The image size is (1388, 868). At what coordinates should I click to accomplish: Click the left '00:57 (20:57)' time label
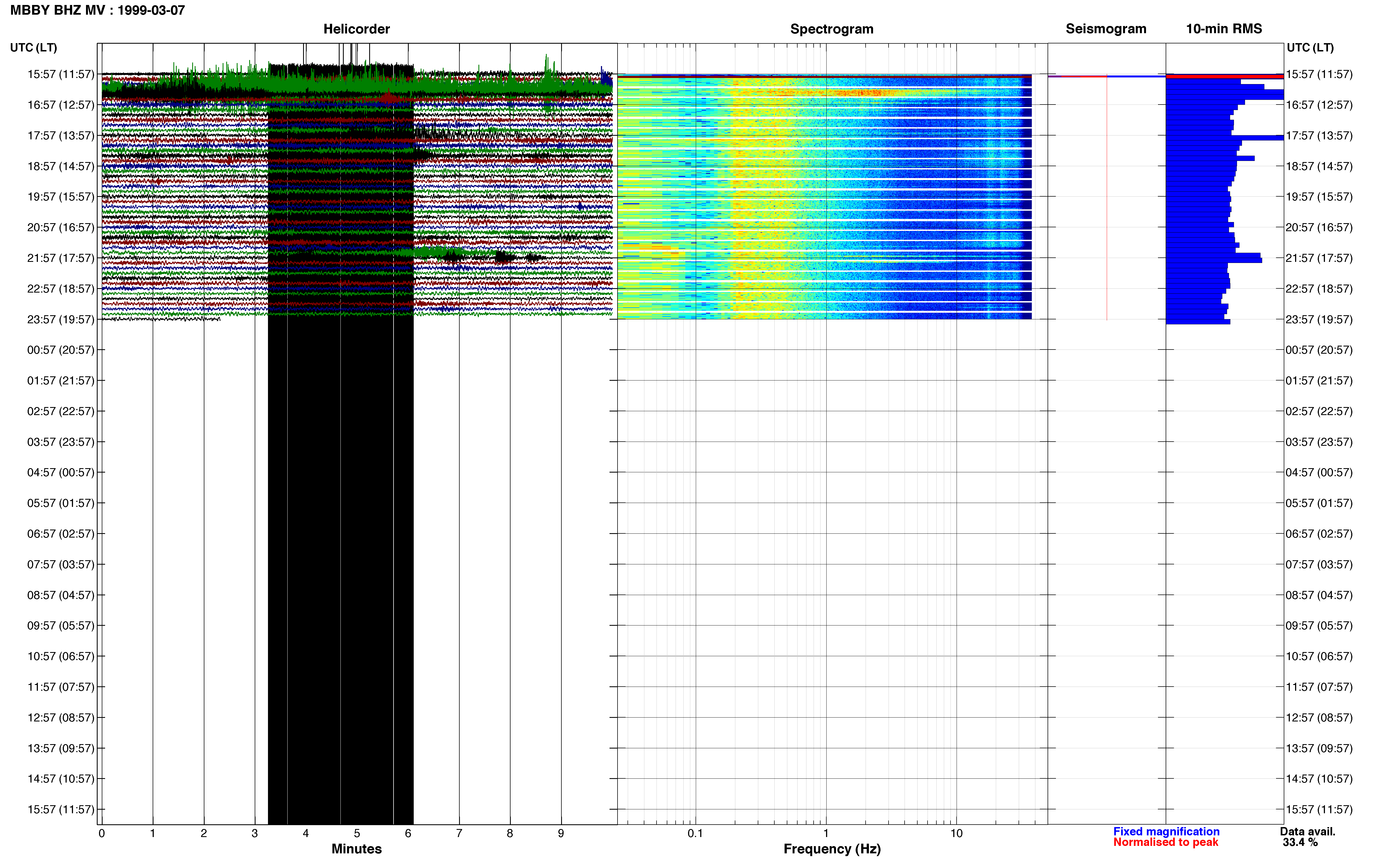coord(60,350)
